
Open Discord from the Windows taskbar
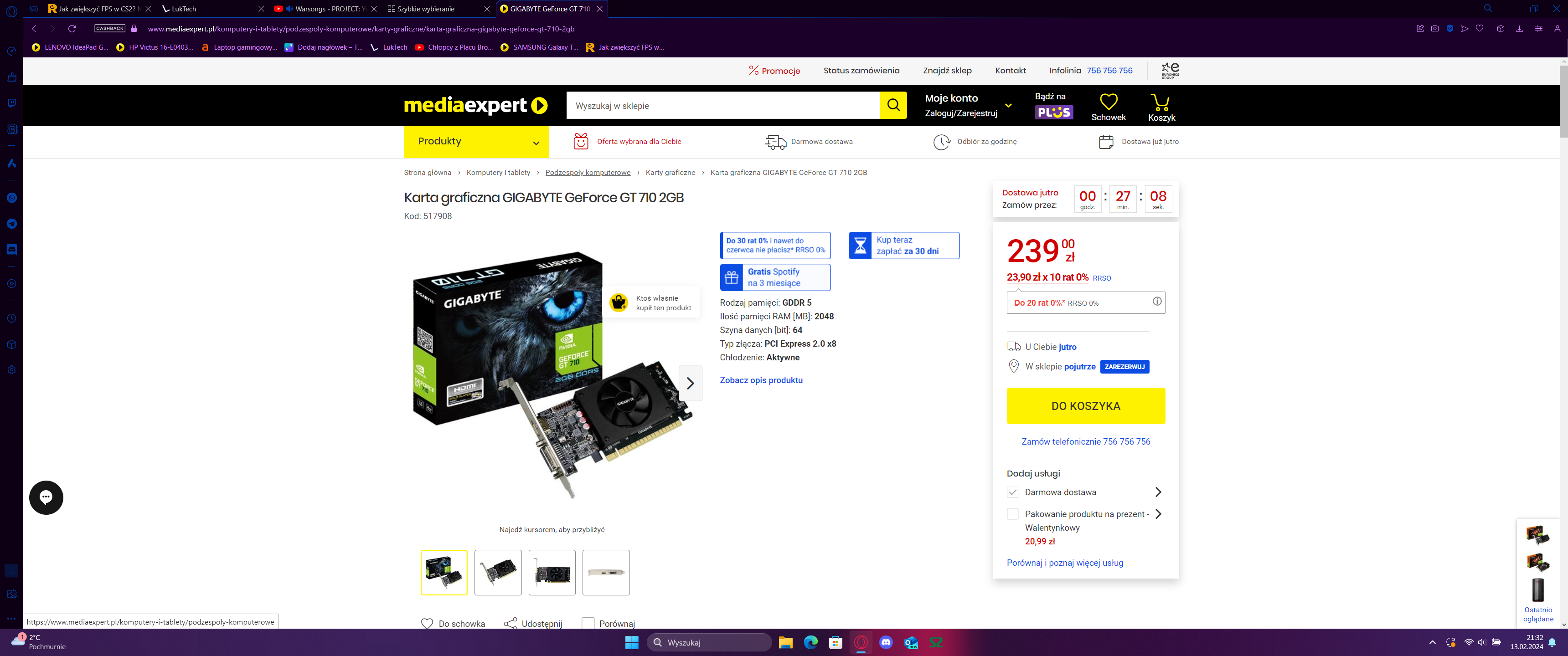coord(886,642)
